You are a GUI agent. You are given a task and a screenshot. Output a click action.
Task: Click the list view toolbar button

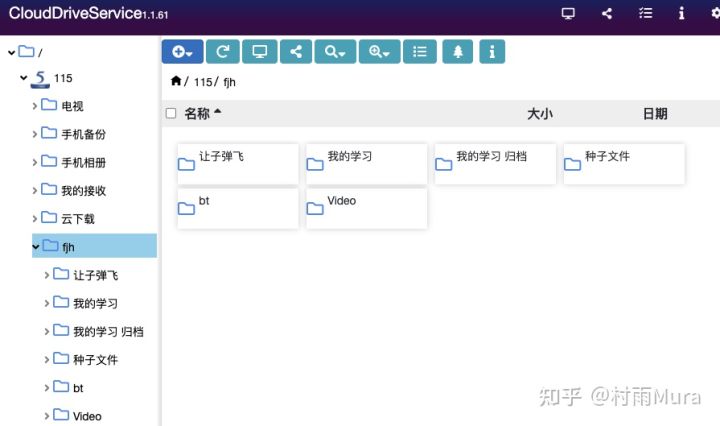tap(420, 51)
